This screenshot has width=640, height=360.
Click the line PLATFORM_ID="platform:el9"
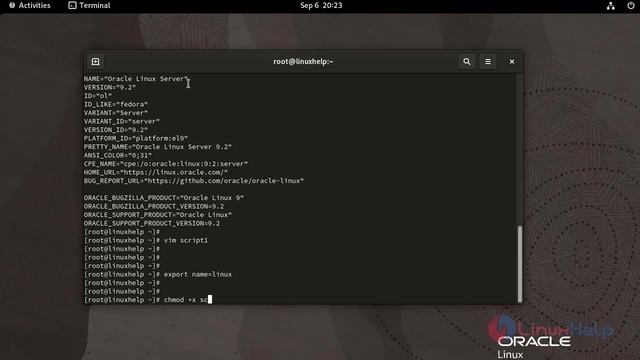(x=136, y=138)
